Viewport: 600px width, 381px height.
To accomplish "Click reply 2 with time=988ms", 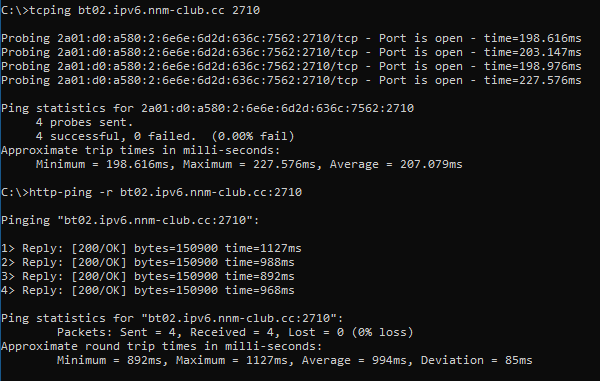I will (148, 262).
